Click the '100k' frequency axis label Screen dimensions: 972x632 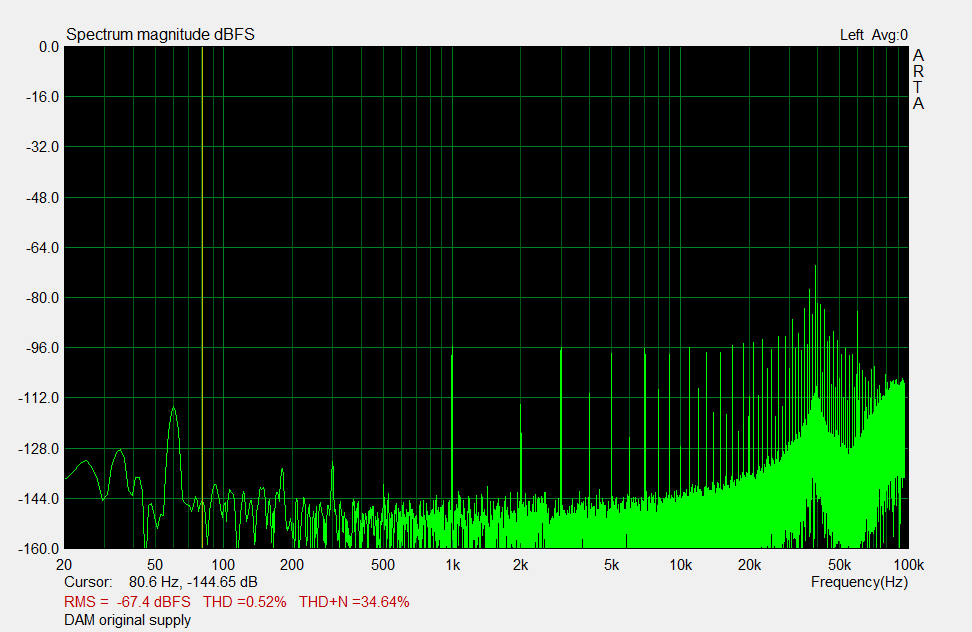(909, 565)
